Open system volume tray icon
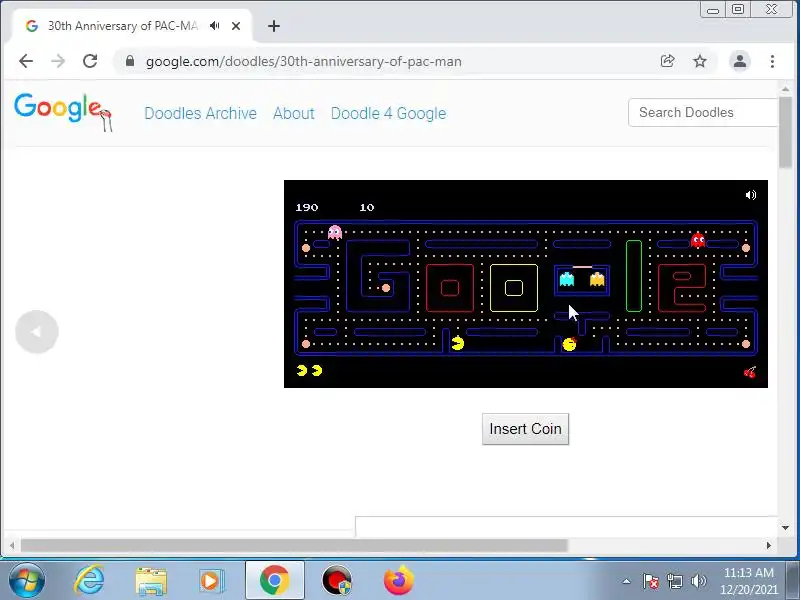800x600 pixels. (698, 581)
